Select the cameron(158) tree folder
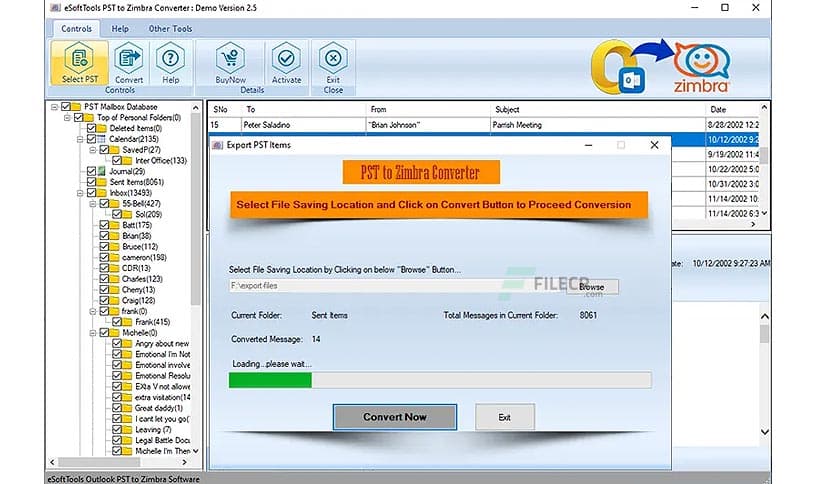This screenshot has width=836, height=484. coord(144,257)
